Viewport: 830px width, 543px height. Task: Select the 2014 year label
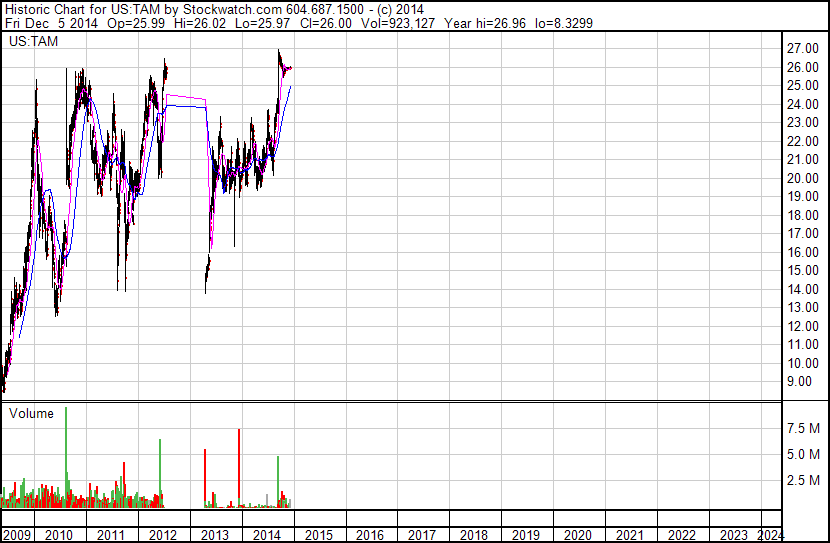(x=267, y=535)
